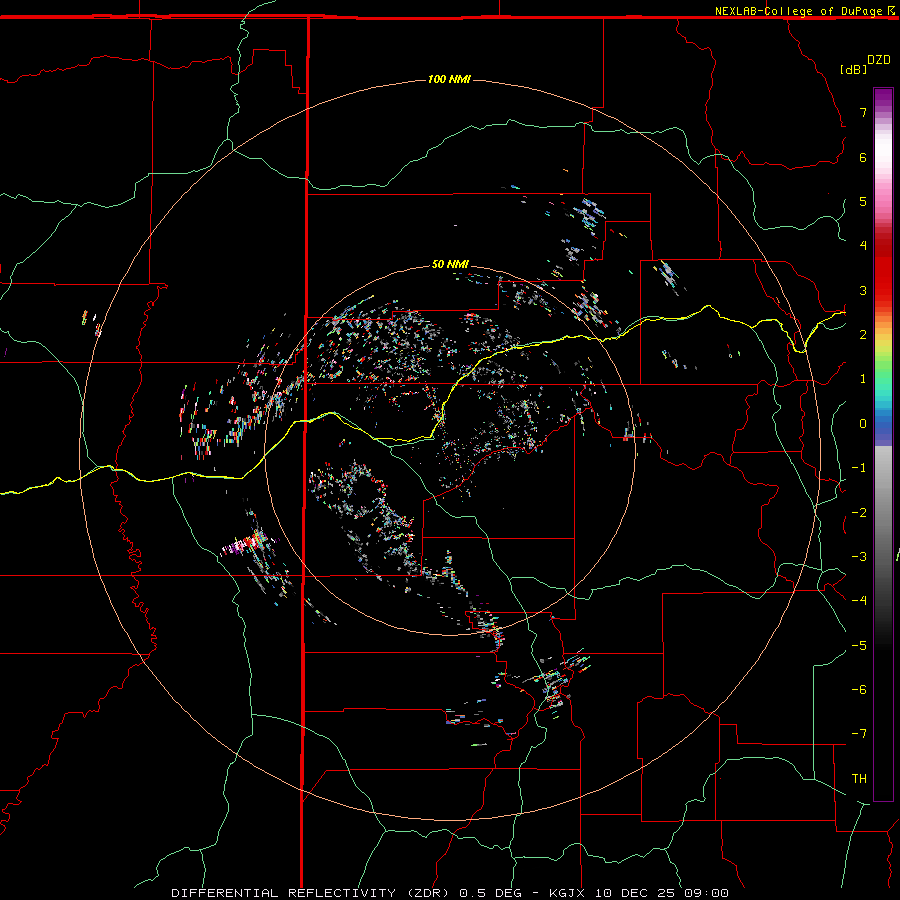Click the Differential Reflectivity caption at bottom

pos(450,893)
